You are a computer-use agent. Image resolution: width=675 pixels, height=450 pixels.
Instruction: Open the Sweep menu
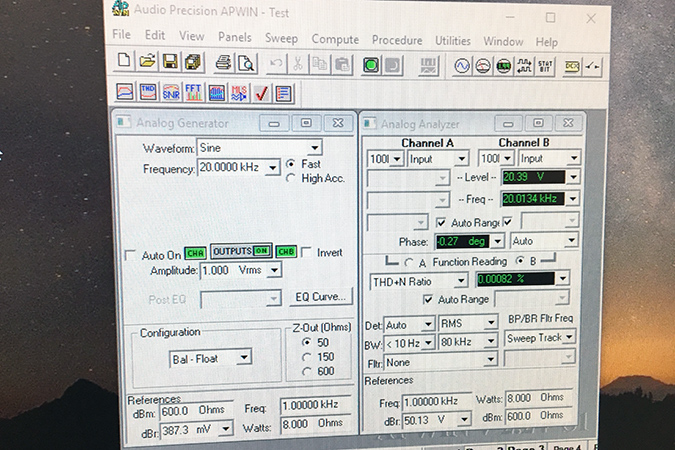point(281,41)
